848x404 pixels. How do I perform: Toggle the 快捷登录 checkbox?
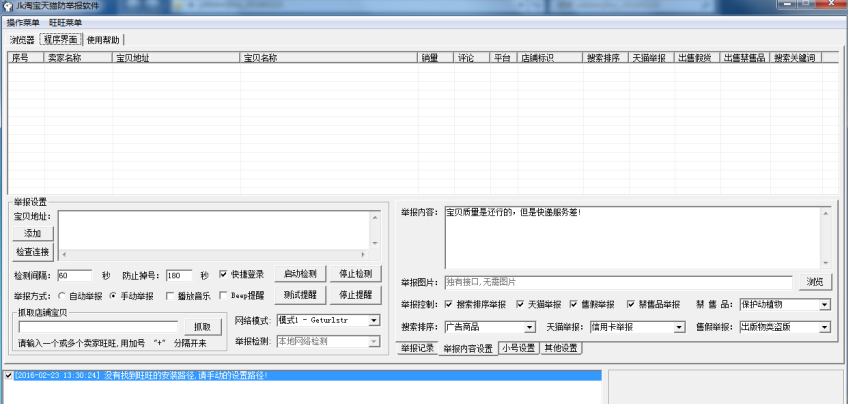point(223,275)
